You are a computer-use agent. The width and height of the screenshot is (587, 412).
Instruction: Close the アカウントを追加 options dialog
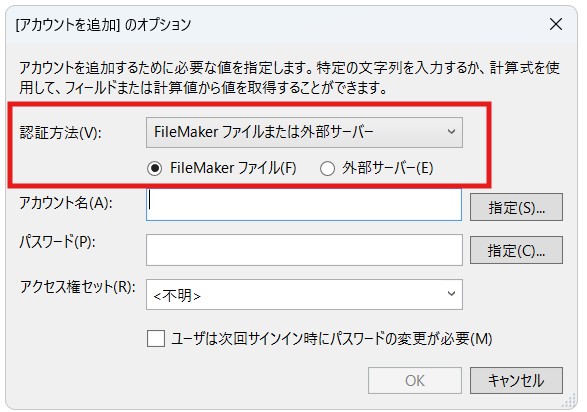pyautogui.click(x=556, y=24)
